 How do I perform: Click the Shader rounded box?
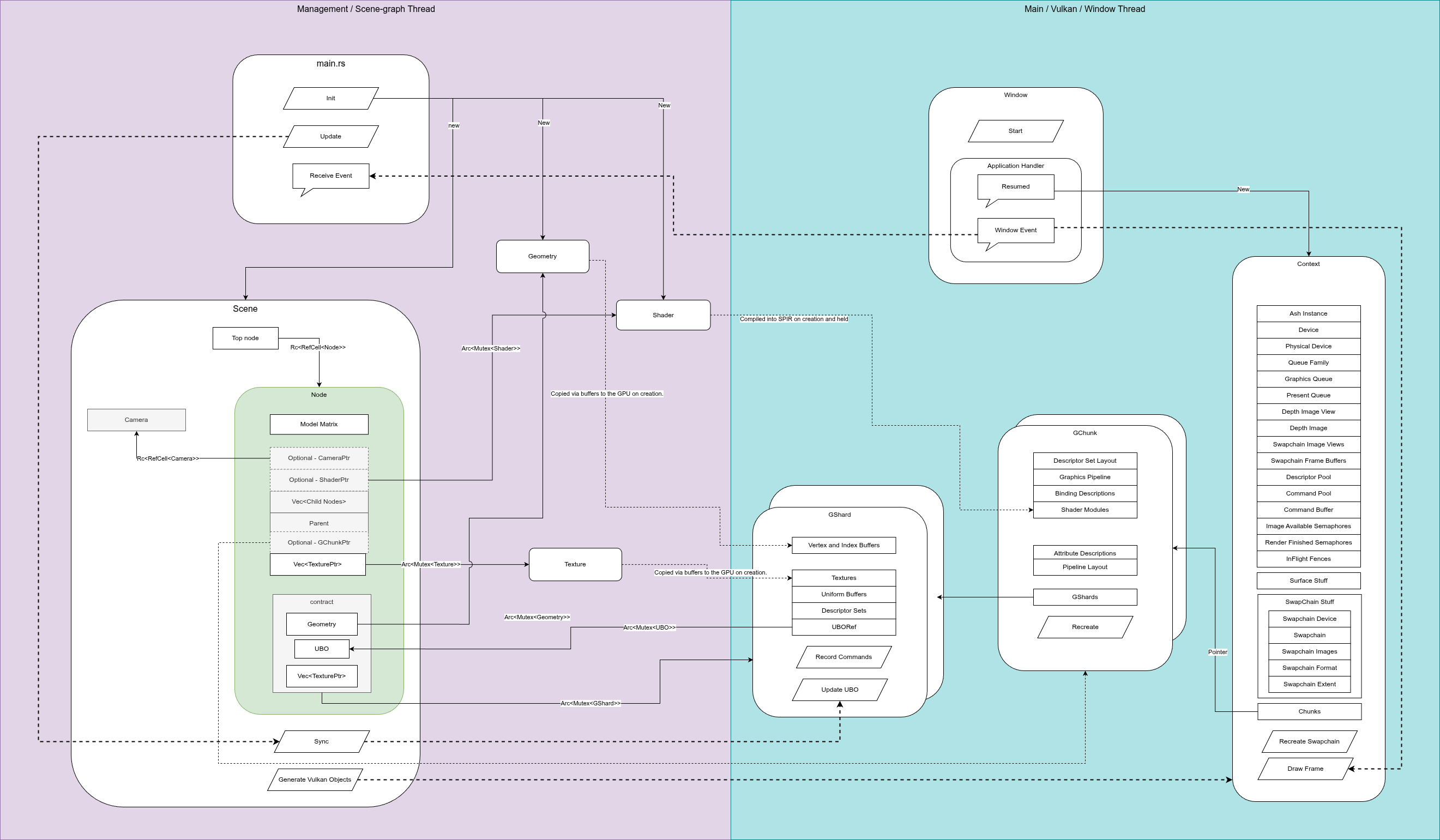click(663, 315)
